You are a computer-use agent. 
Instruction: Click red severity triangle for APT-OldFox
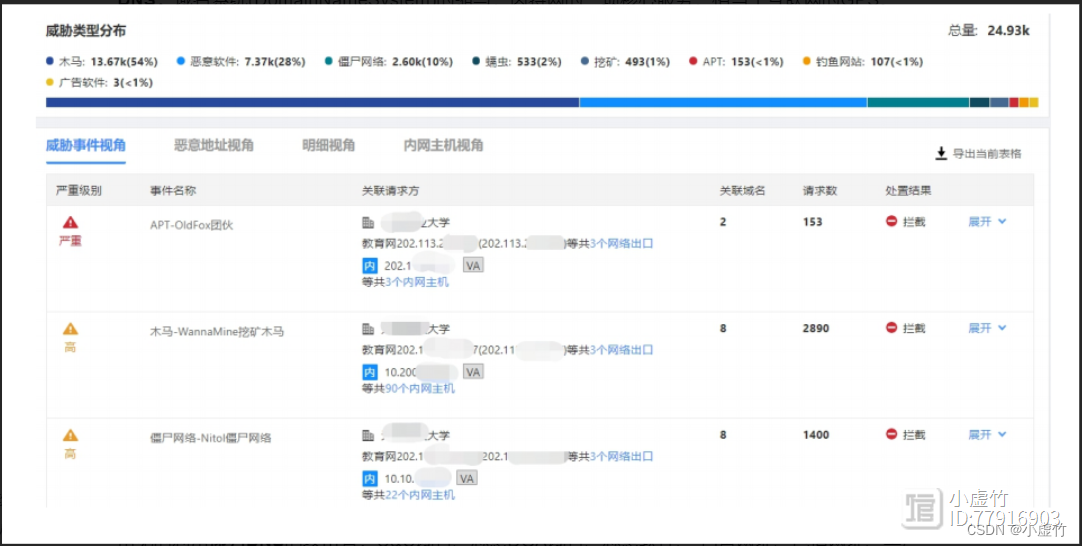pyautogui.click(x=70, y=222)
